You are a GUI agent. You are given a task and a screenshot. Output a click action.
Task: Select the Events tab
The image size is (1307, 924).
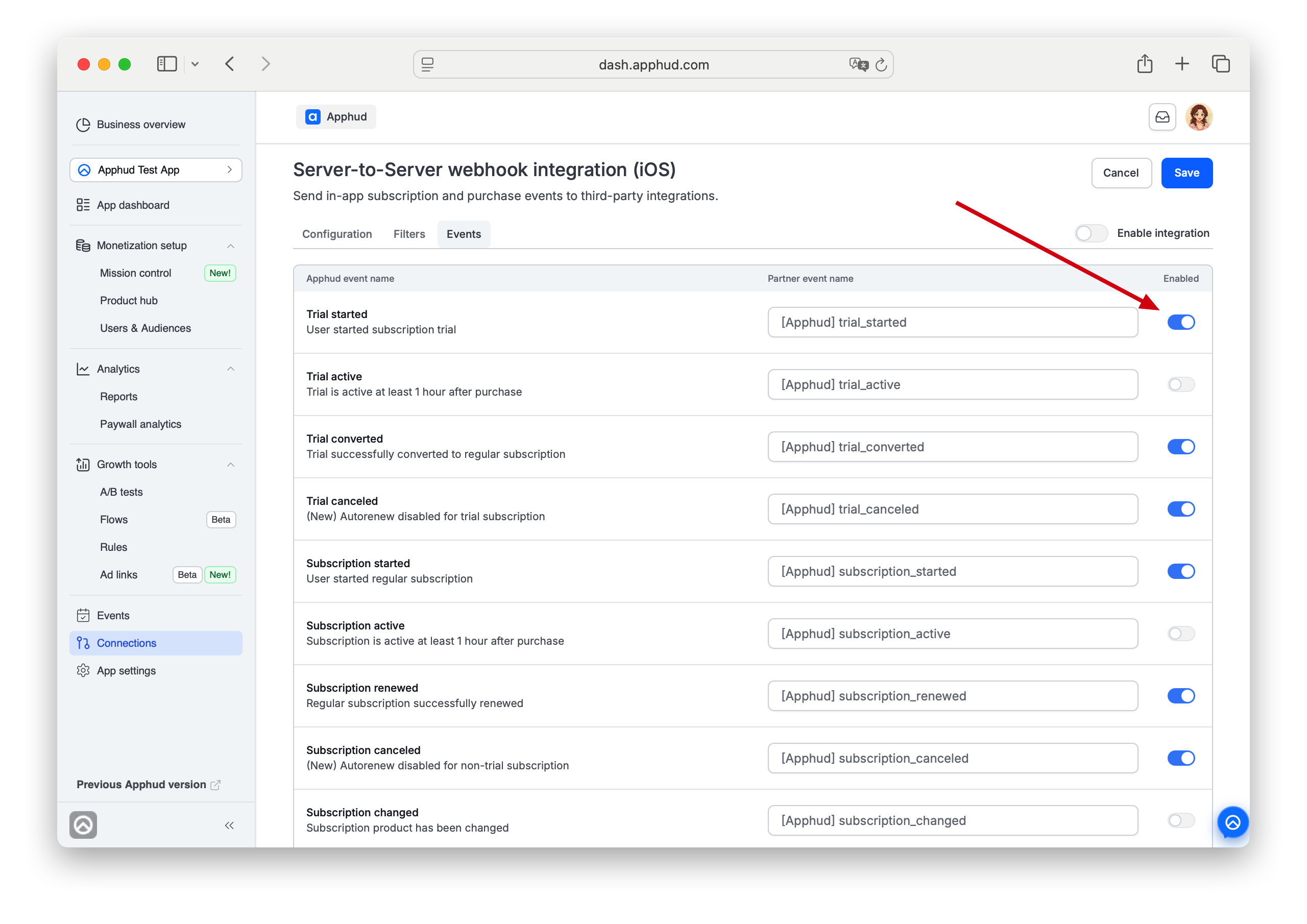pos(464,234)
